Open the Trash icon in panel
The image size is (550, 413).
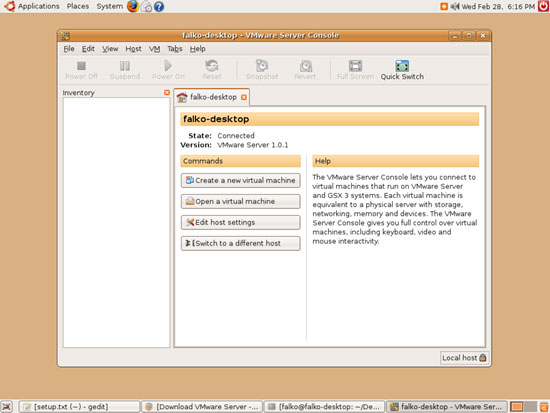(544, 407)
